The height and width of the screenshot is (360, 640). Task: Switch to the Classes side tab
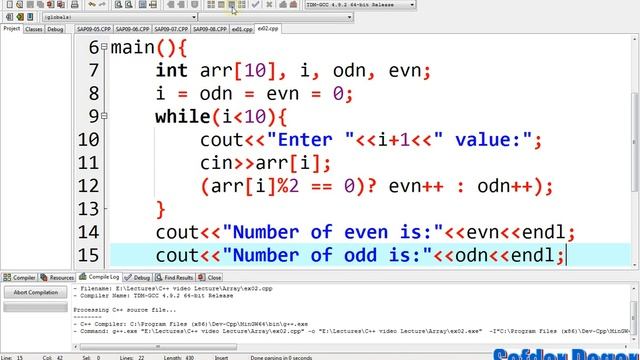[x=33, y=29]
